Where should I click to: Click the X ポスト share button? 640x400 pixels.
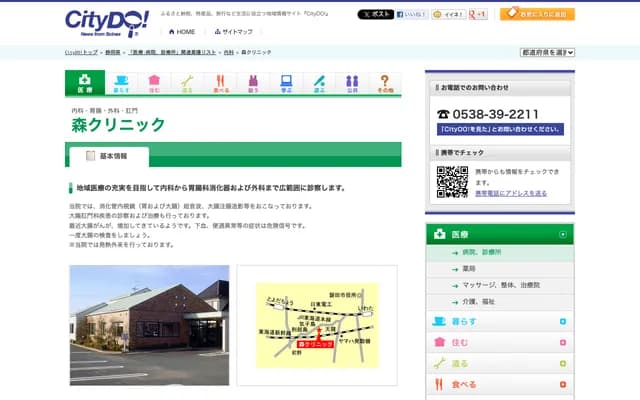coord(376,14)
